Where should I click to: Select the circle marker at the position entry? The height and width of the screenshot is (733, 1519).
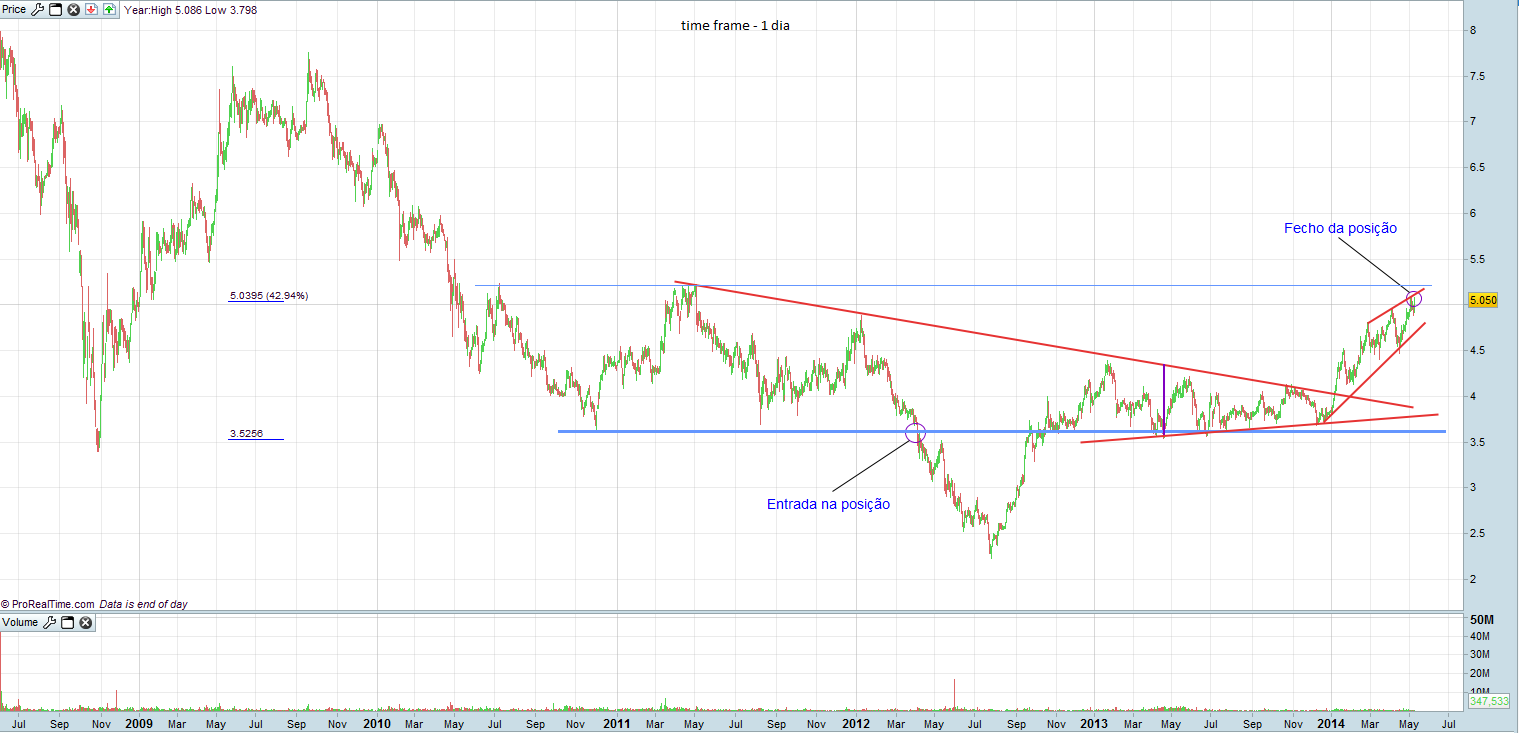pos(915,432)
